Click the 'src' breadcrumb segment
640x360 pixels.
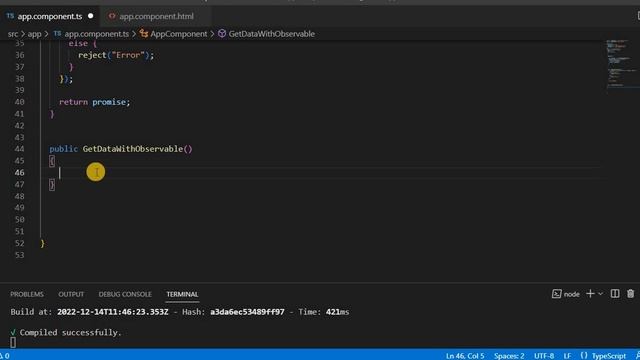click(13, 34)
